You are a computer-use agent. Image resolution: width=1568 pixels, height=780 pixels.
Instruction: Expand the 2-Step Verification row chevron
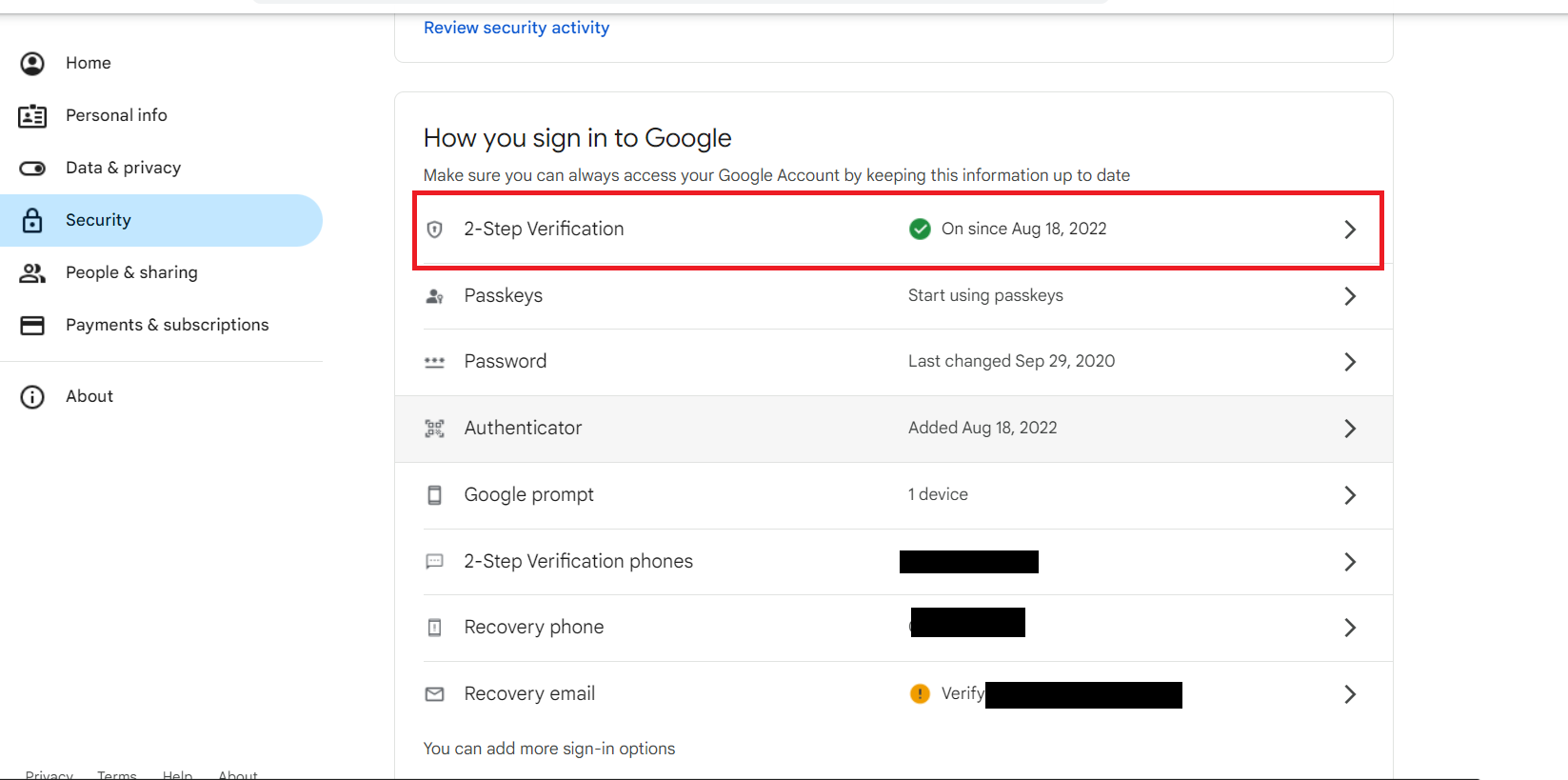(x=1350, y=230)
